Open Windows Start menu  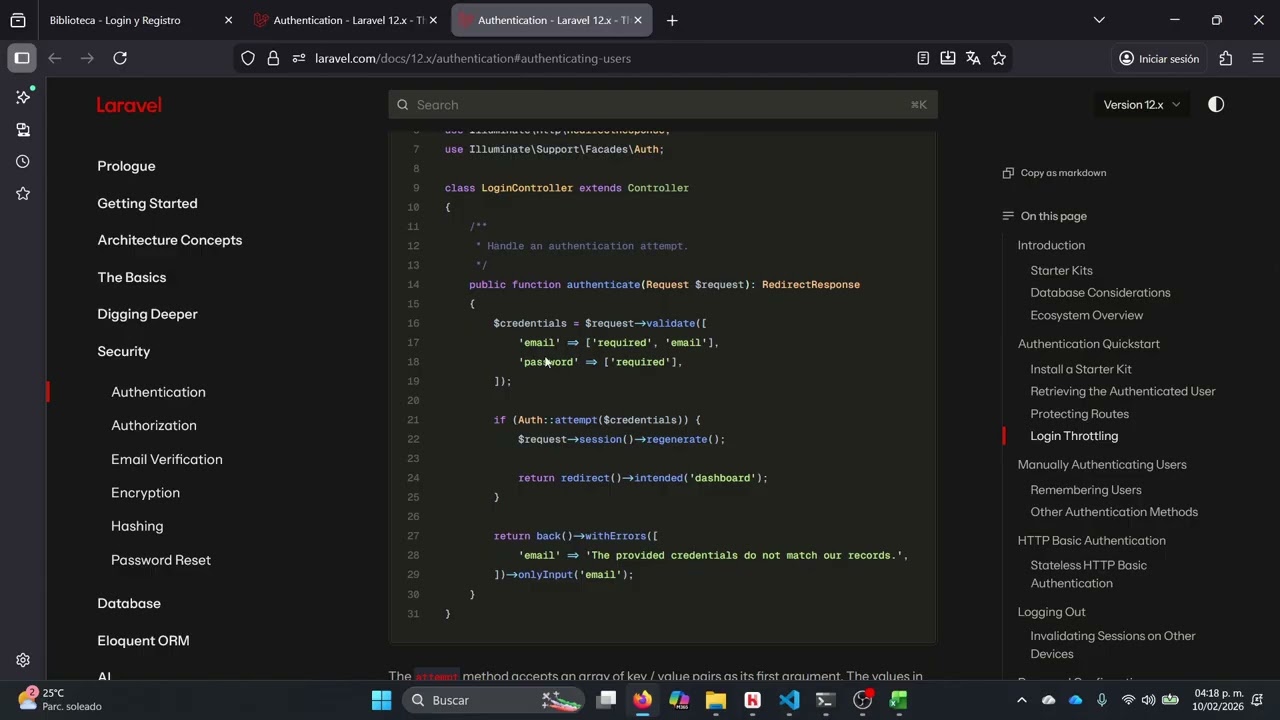pos(381,700)
